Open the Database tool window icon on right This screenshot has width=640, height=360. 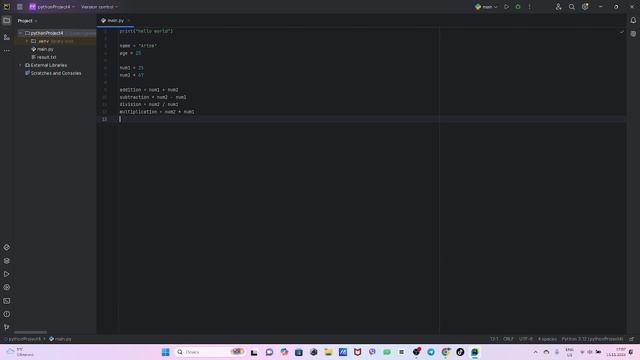point(633,34)
